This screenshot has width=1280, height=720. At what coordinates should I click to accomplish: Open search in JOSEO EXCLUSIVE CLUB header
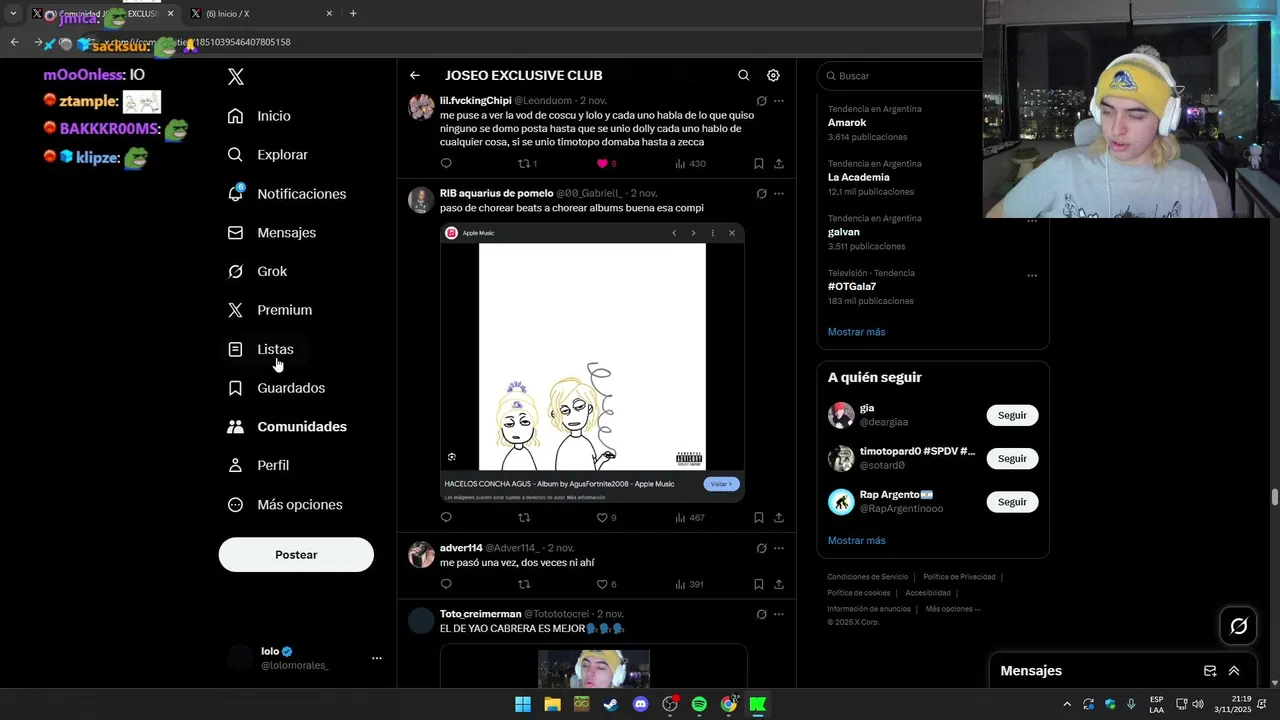pos(743,75)
